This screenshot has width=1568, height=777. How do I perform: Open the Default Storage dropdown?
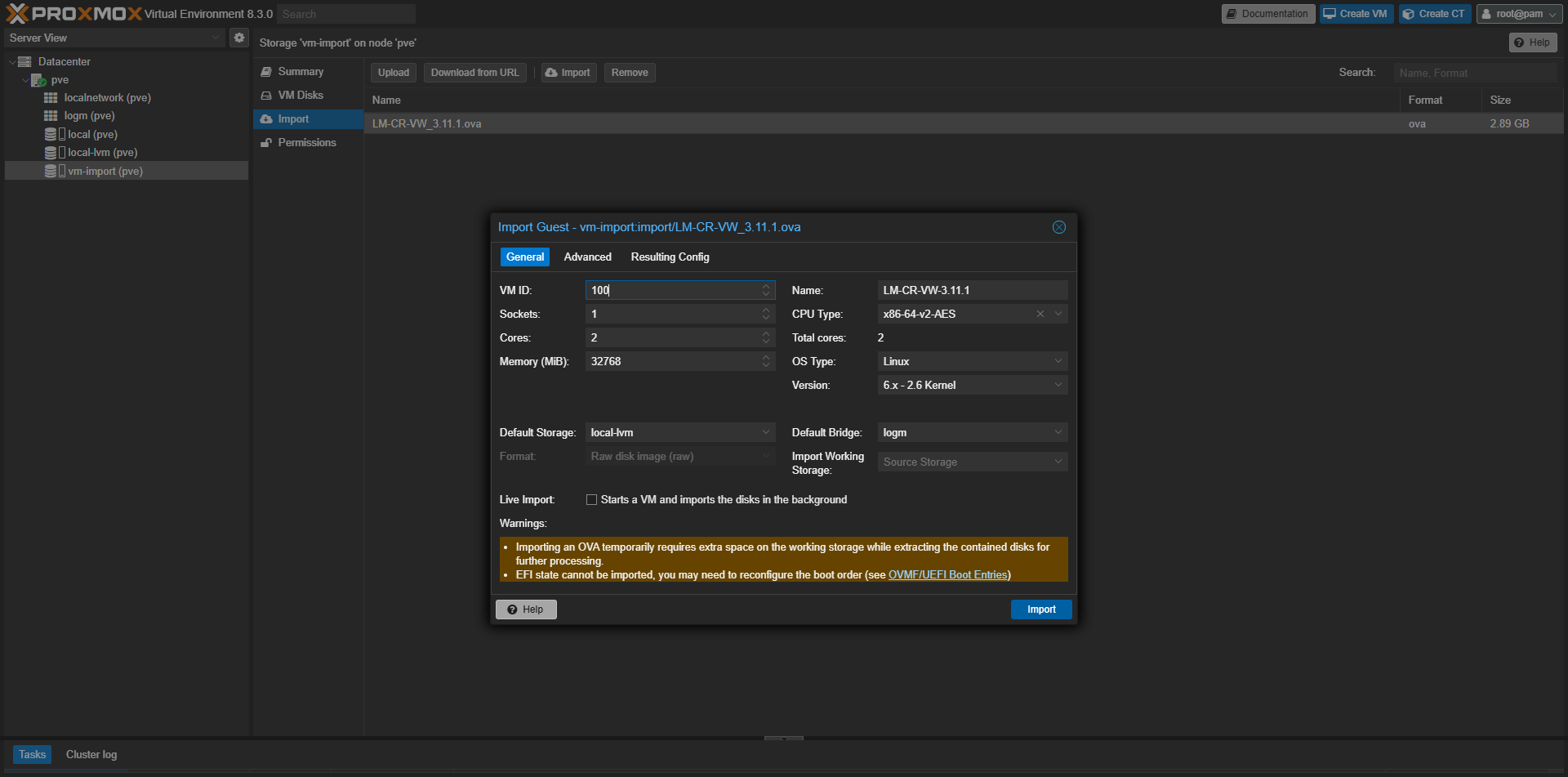(766, 432)
